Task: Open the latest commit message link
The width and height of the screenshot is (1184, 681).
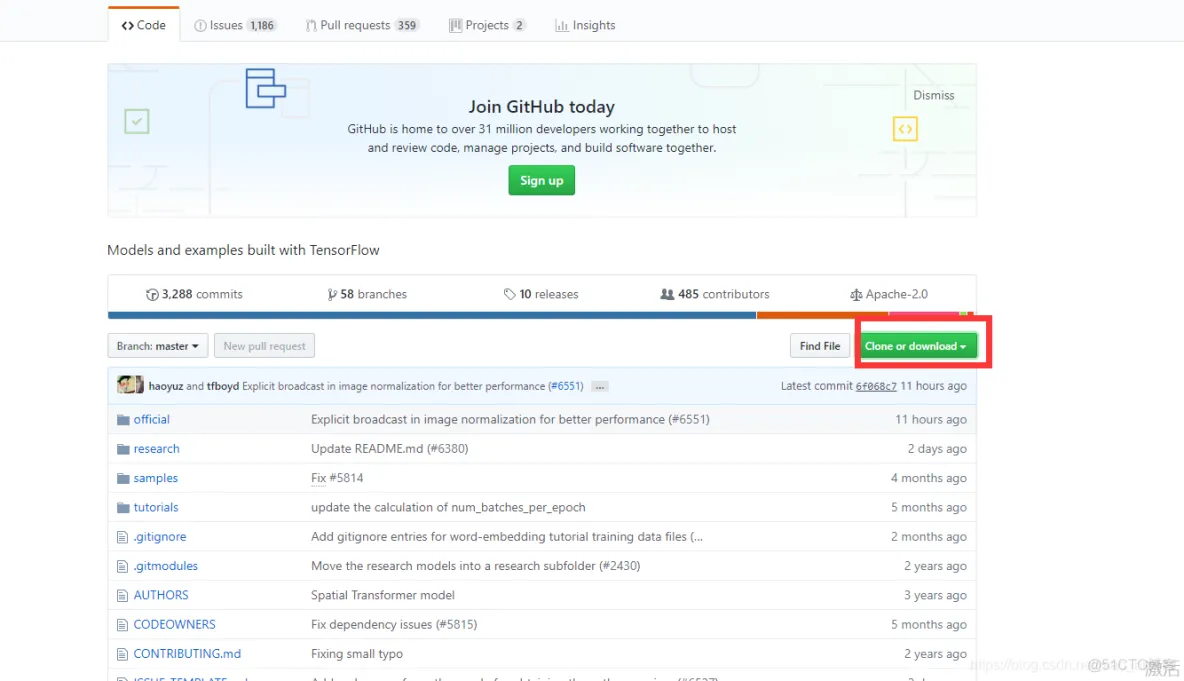Action: (393, 386)
